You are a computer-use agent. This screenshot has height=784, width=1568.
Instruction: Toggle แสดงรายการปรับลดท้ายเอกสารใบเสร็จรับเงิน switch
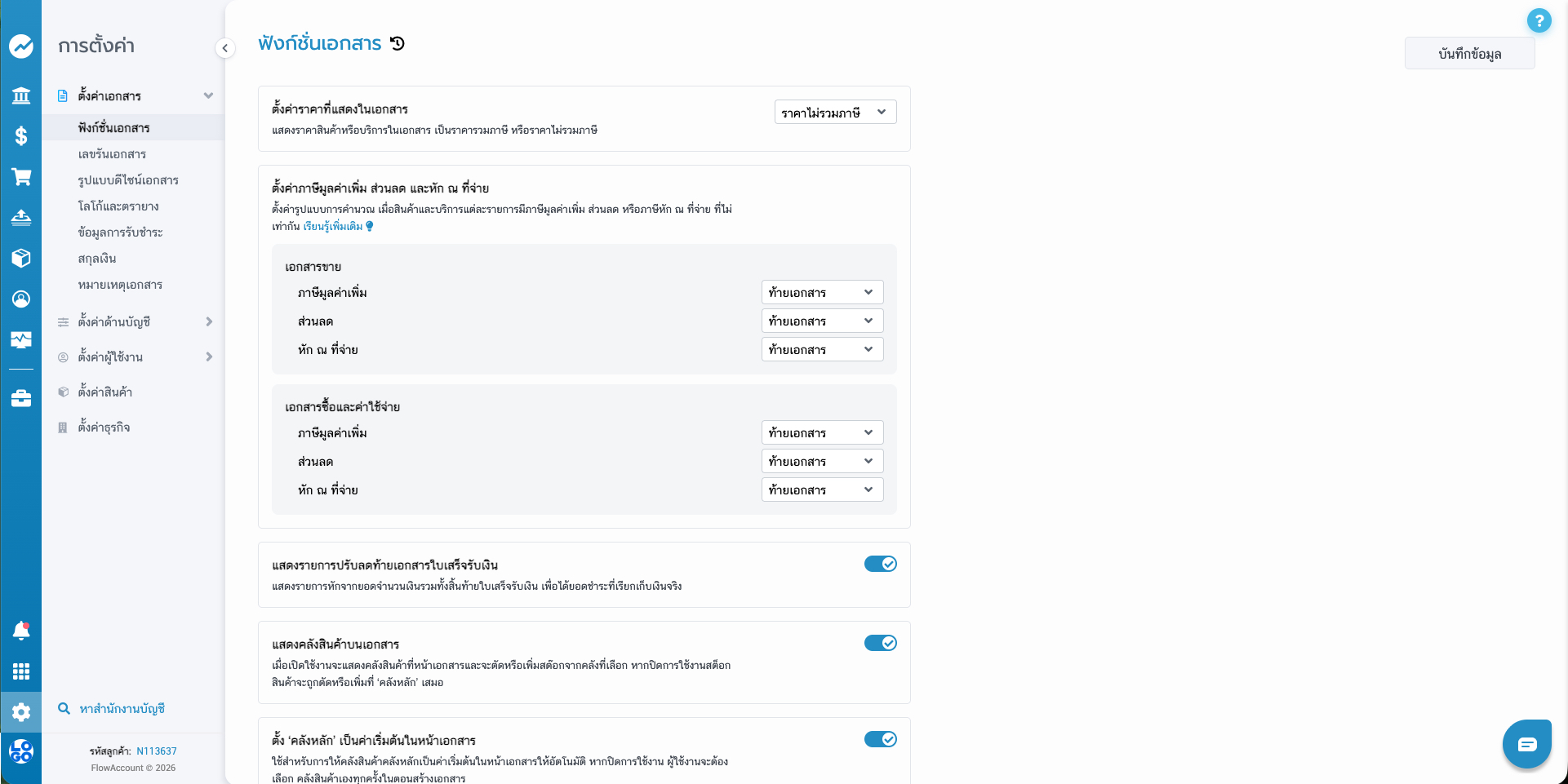[x=880, y=564]
